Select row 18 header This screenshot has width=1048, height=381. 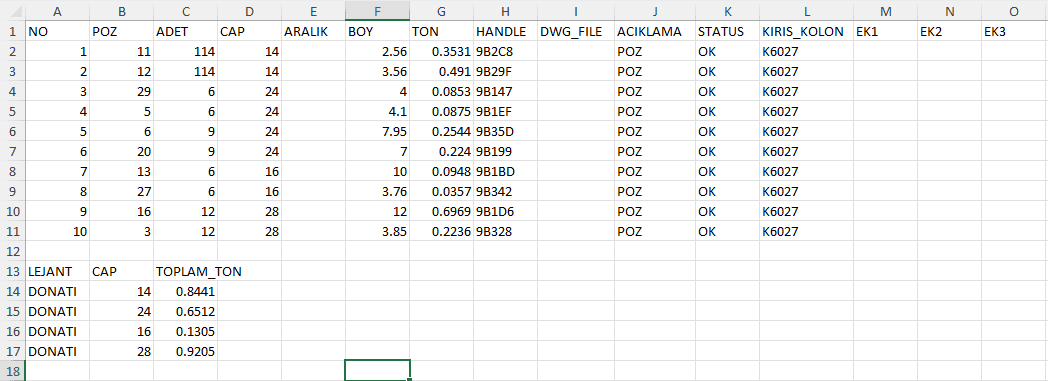[12, 371]
